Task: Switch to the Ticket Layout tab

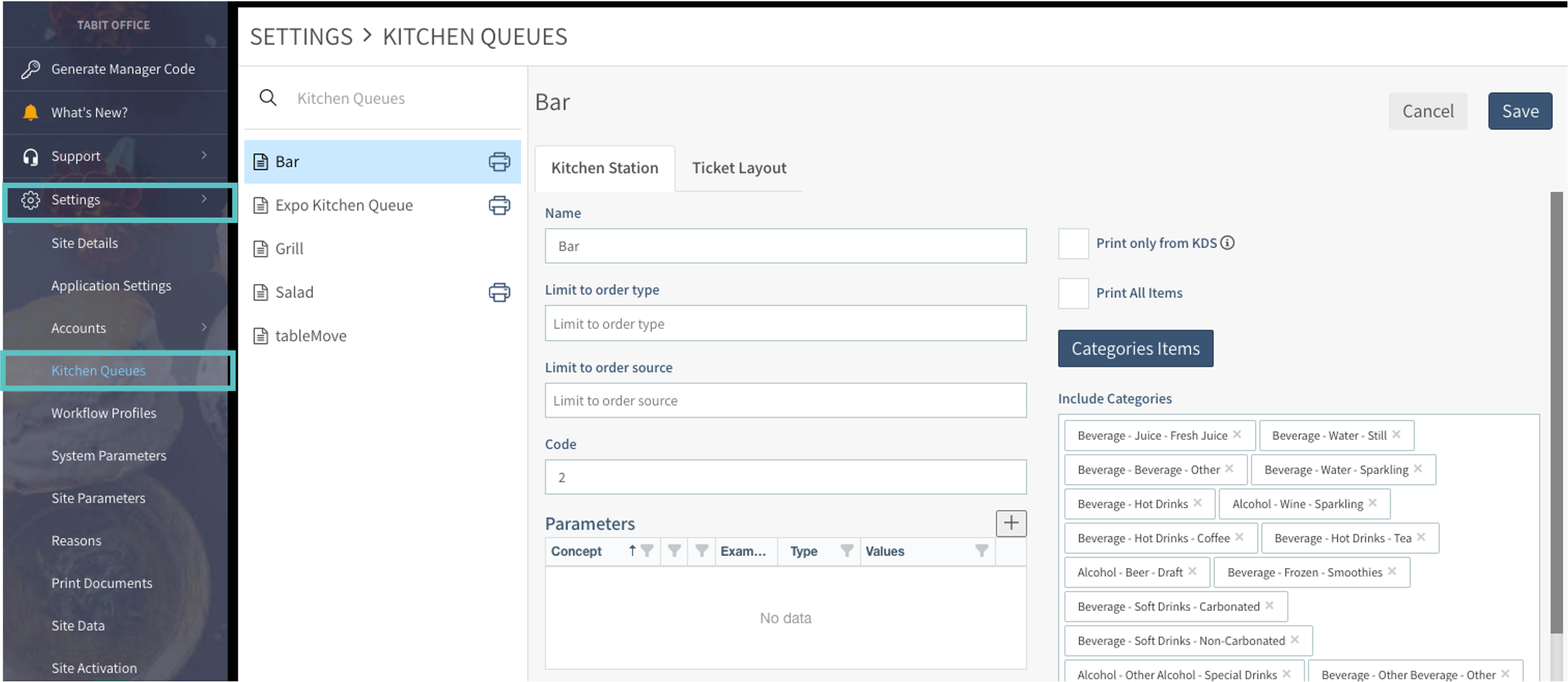Action: tap(738, 168)
